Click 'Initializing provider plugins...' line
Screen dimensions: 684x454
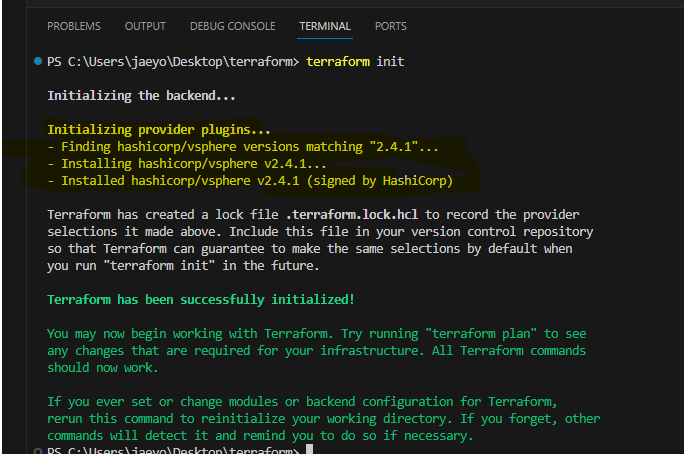pyautogui.click(x=159, y=130)
